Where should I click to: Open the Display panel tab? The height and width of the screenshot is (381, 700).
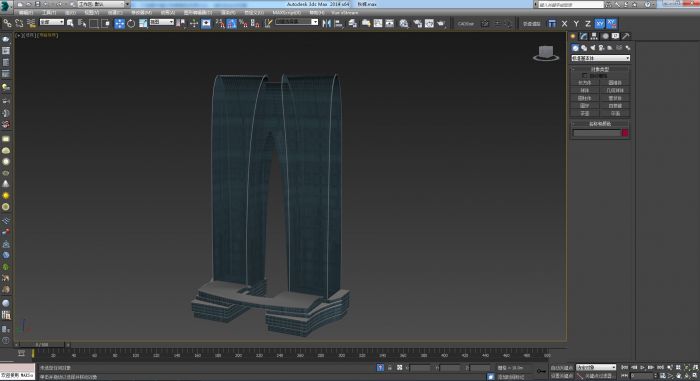616,36
